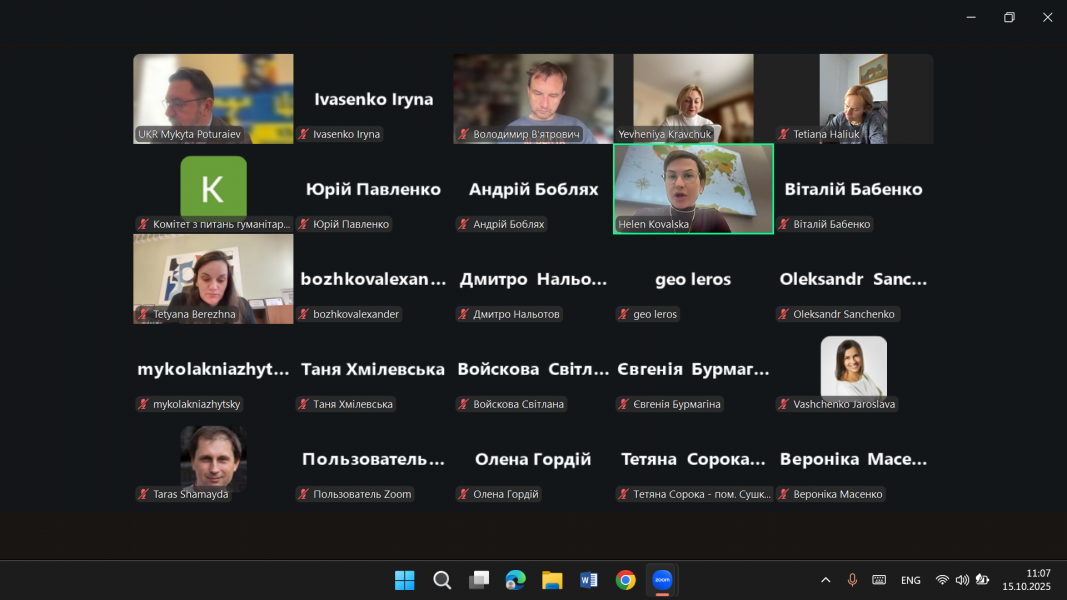Click the Zoom app icon in the taskbar
Screen dimensions: 1067x600
(662, 580)
